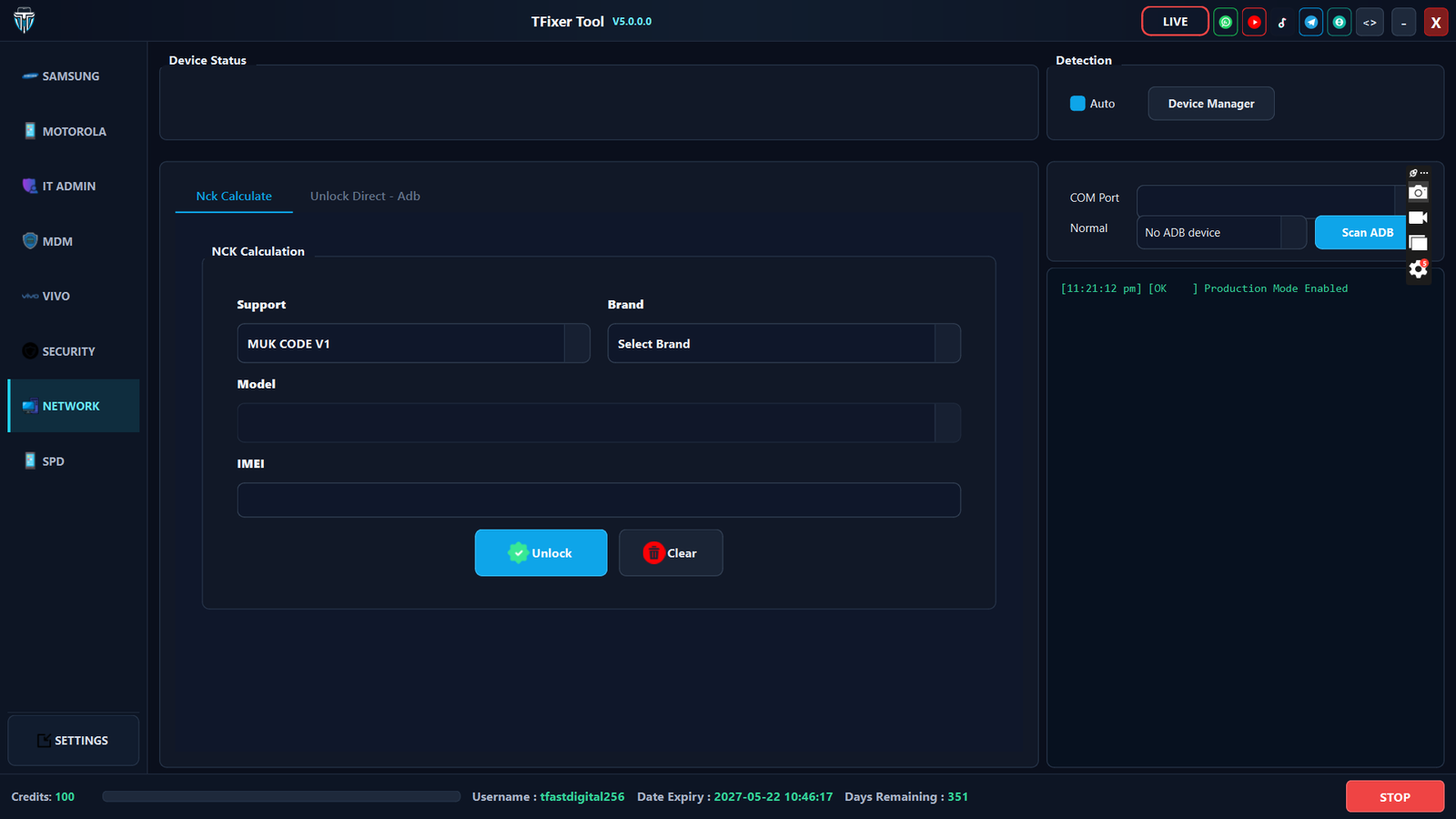Select the Network section
Image resolution: width=1456 pixels, height=819 pixels.
coord(74,406)
